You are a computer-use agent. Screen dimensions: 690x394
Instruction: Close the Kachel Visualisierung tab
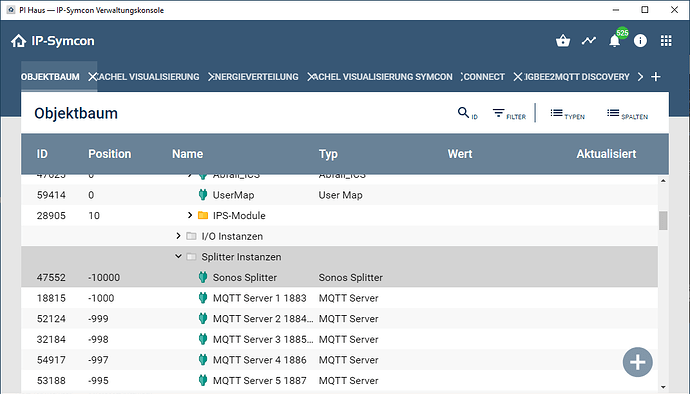tap(92, 77)
